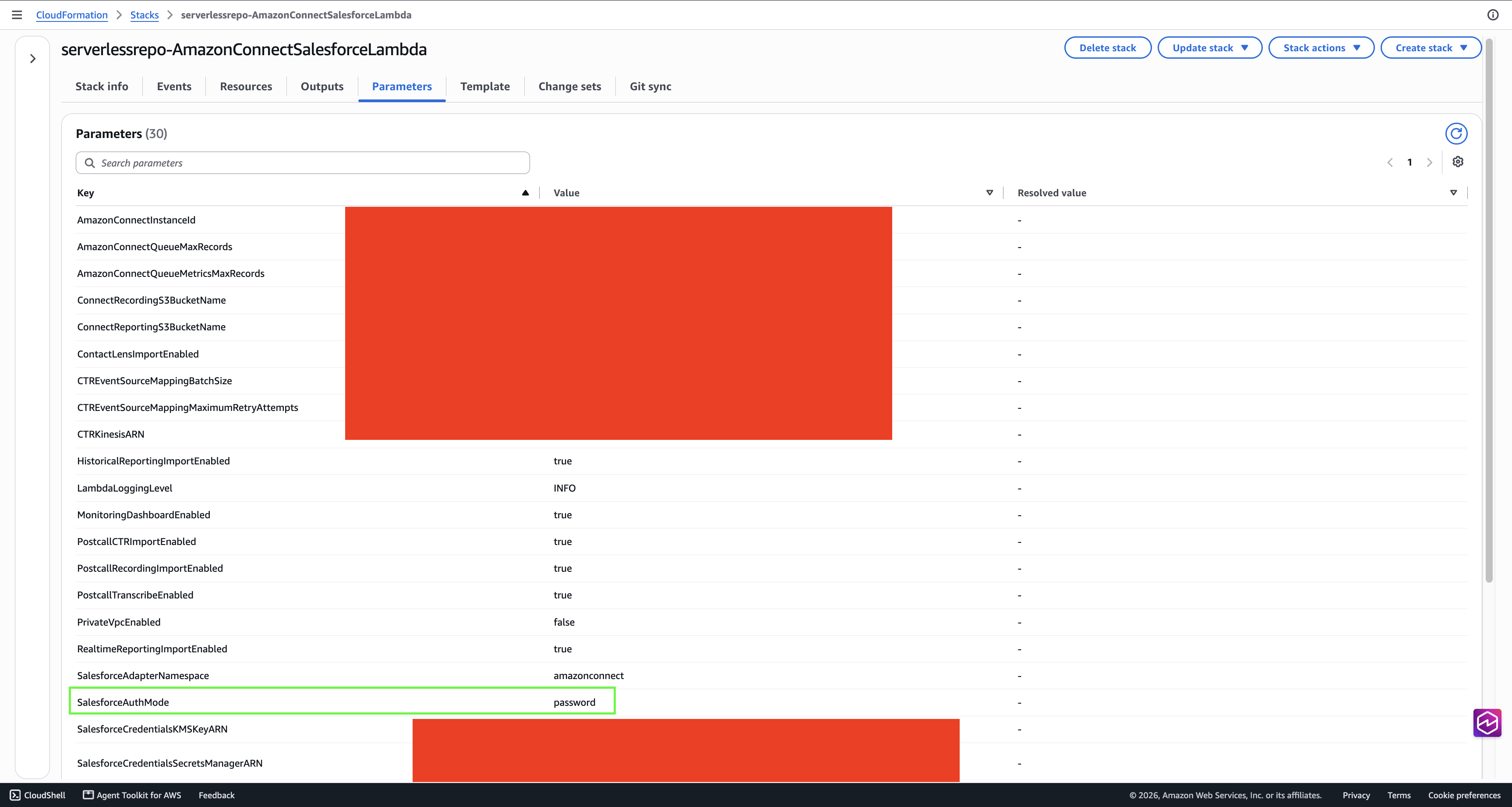Screen dimensions: 1512x807
Task: Open CloudShell from the footer
Action: click(x=38, y=795)
